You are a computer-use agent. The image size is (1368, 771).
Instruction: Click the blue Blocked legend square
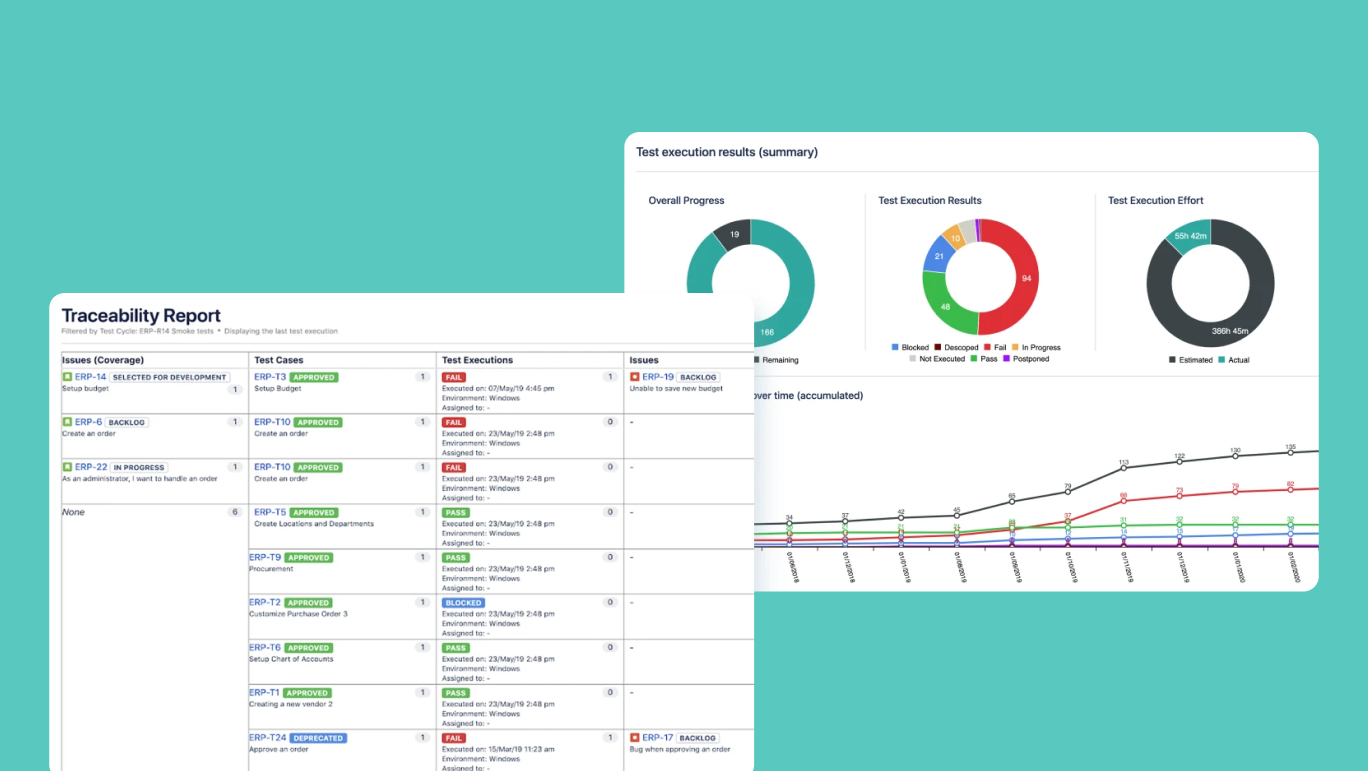(x=895, y=348)
